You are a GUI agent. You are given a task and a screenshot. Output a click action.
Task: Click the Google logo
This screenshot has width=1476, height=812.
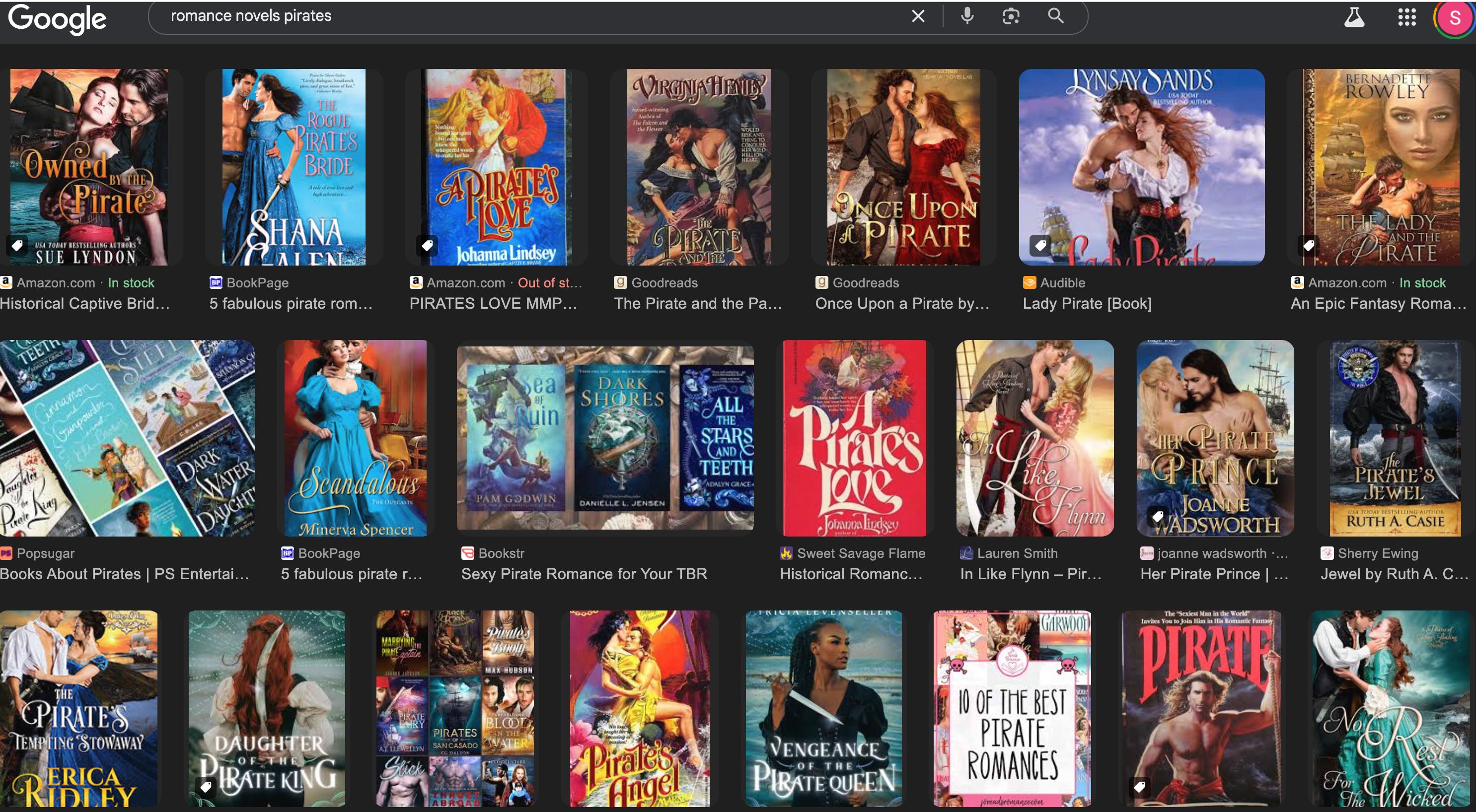click(x=57, y=18)
